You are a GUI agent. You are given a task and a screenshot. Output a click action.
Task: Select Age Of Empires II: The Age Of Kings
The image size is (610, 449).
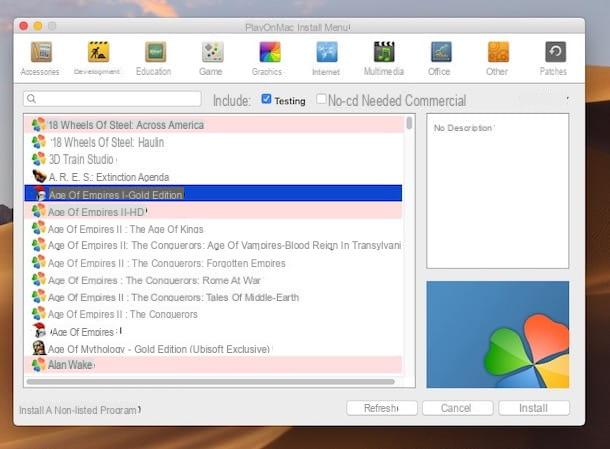213,228
